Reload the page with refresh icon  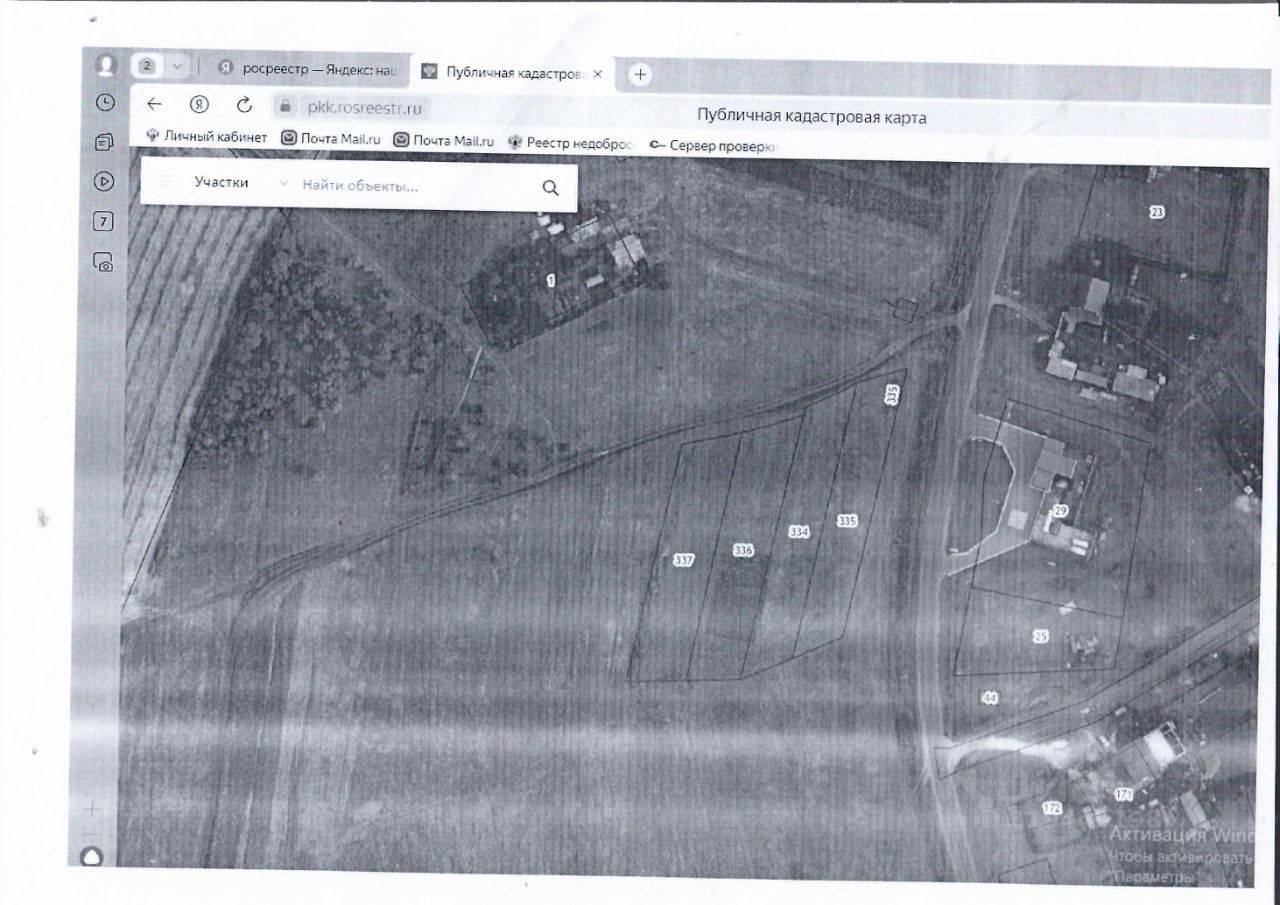click(244, 105)
